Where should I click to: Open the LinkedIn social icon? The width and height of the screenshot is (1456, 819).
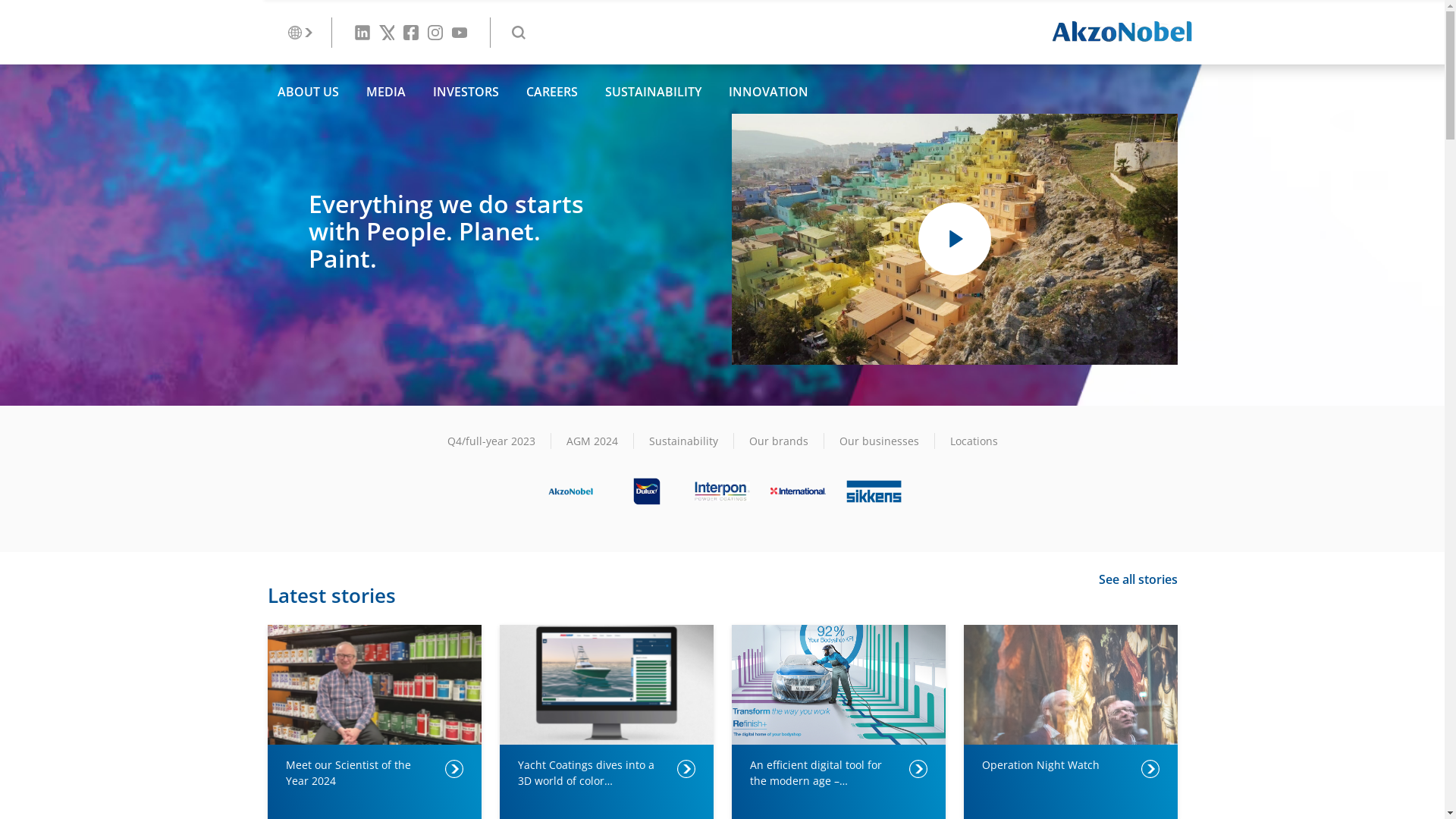(x=362, y=33)
